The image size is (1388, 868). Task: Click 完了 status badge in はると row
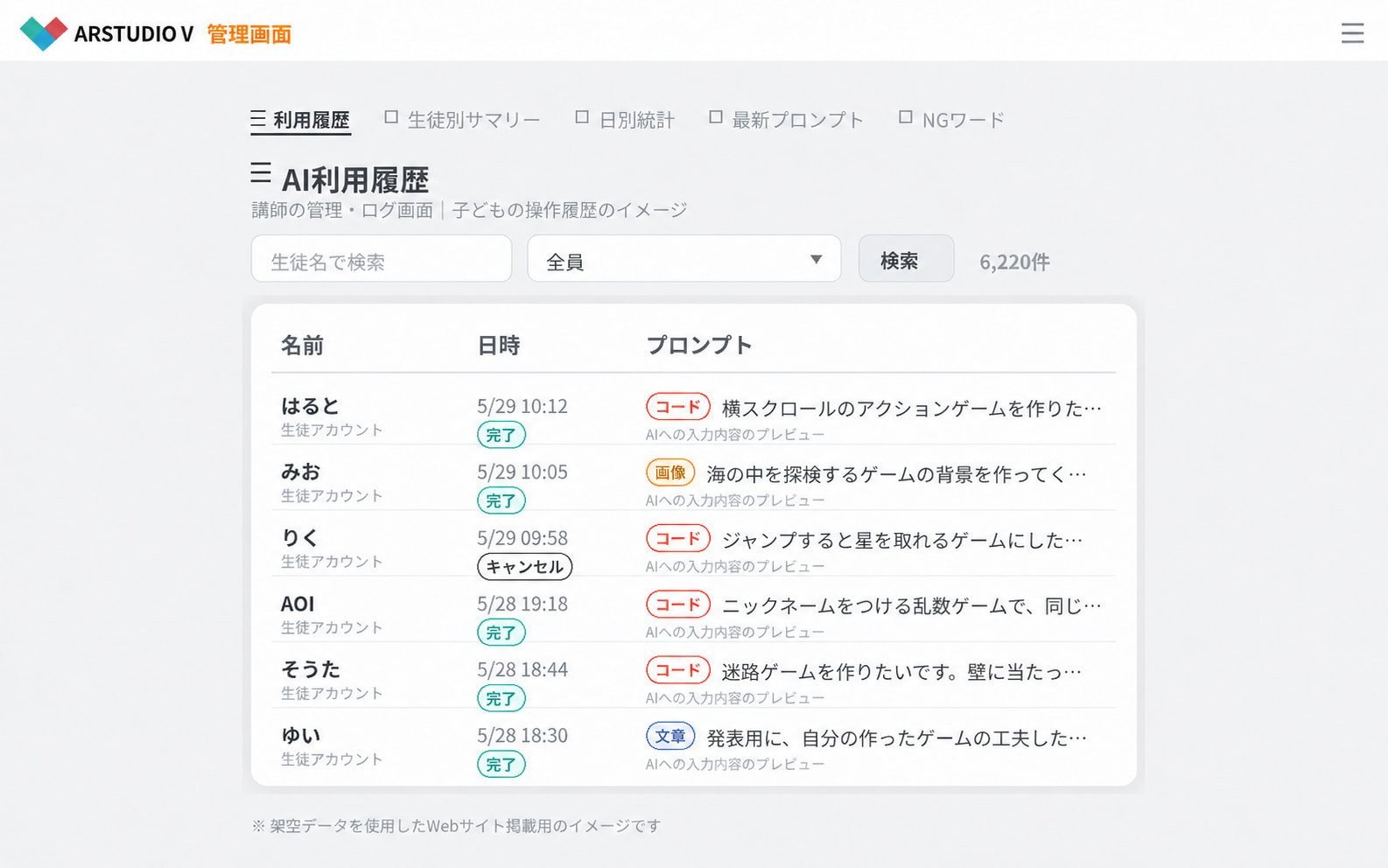point(501,435)
